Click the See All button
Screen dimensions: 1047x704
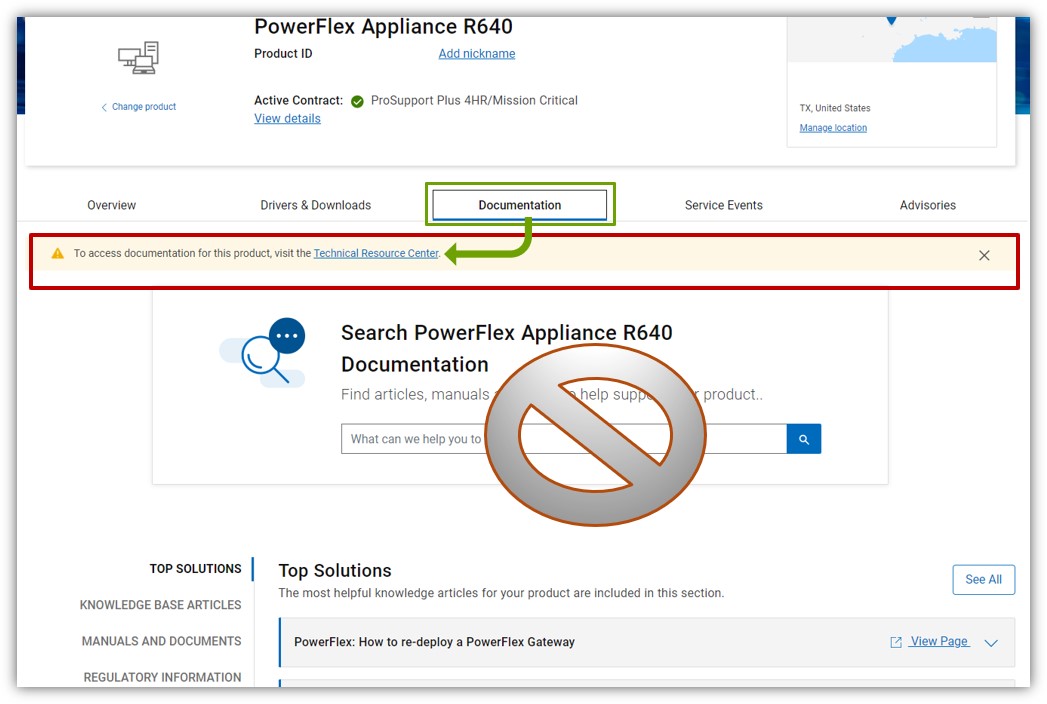tap(983, 580)
